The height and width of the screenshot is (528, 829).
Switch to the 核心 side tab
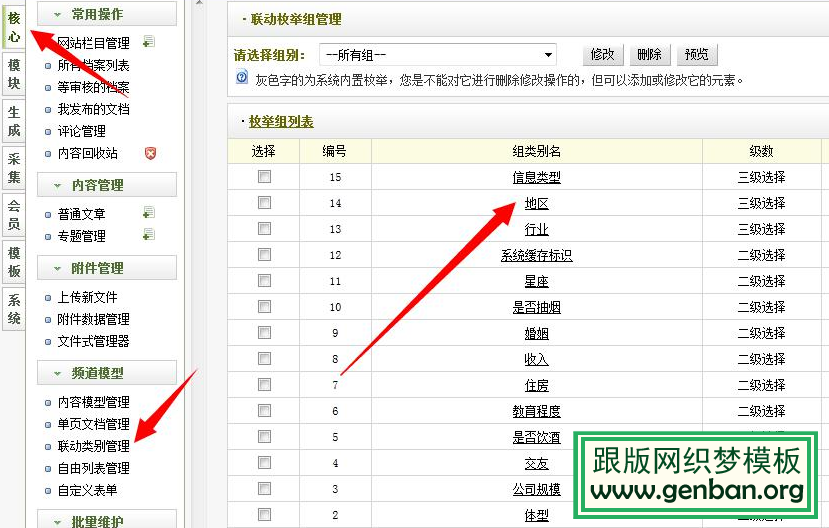14,27
